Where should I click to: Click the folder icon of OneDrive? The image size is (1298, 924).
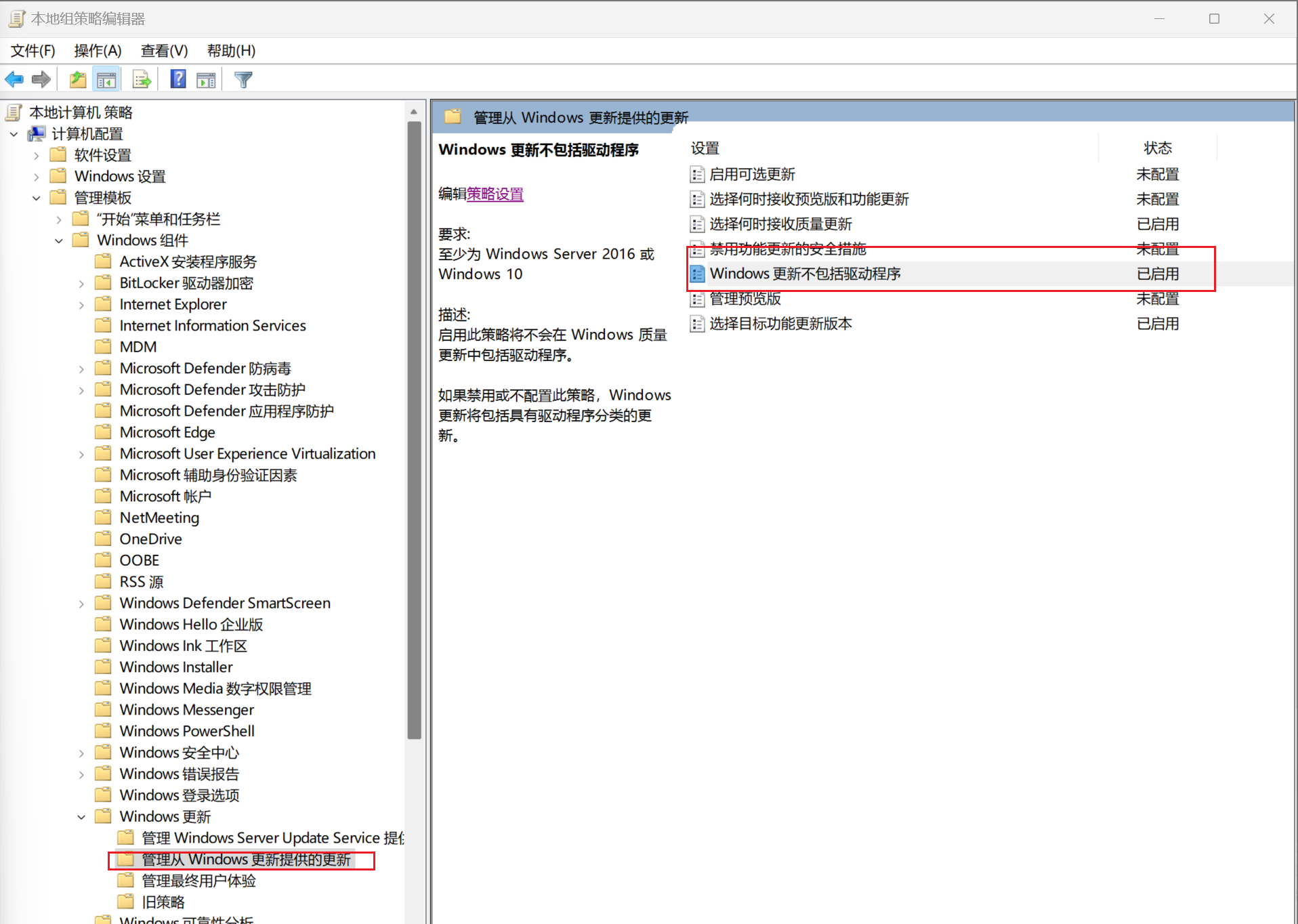pyautogui.click(x=103, y=539)
